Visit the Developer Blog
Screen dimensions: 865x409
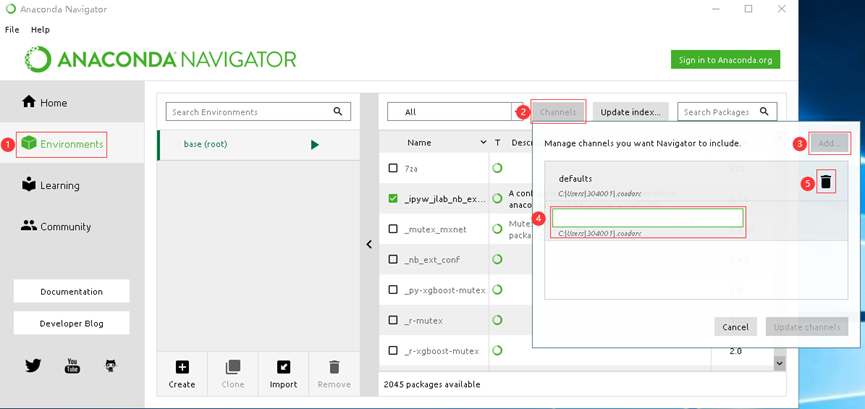pos(72,323)
